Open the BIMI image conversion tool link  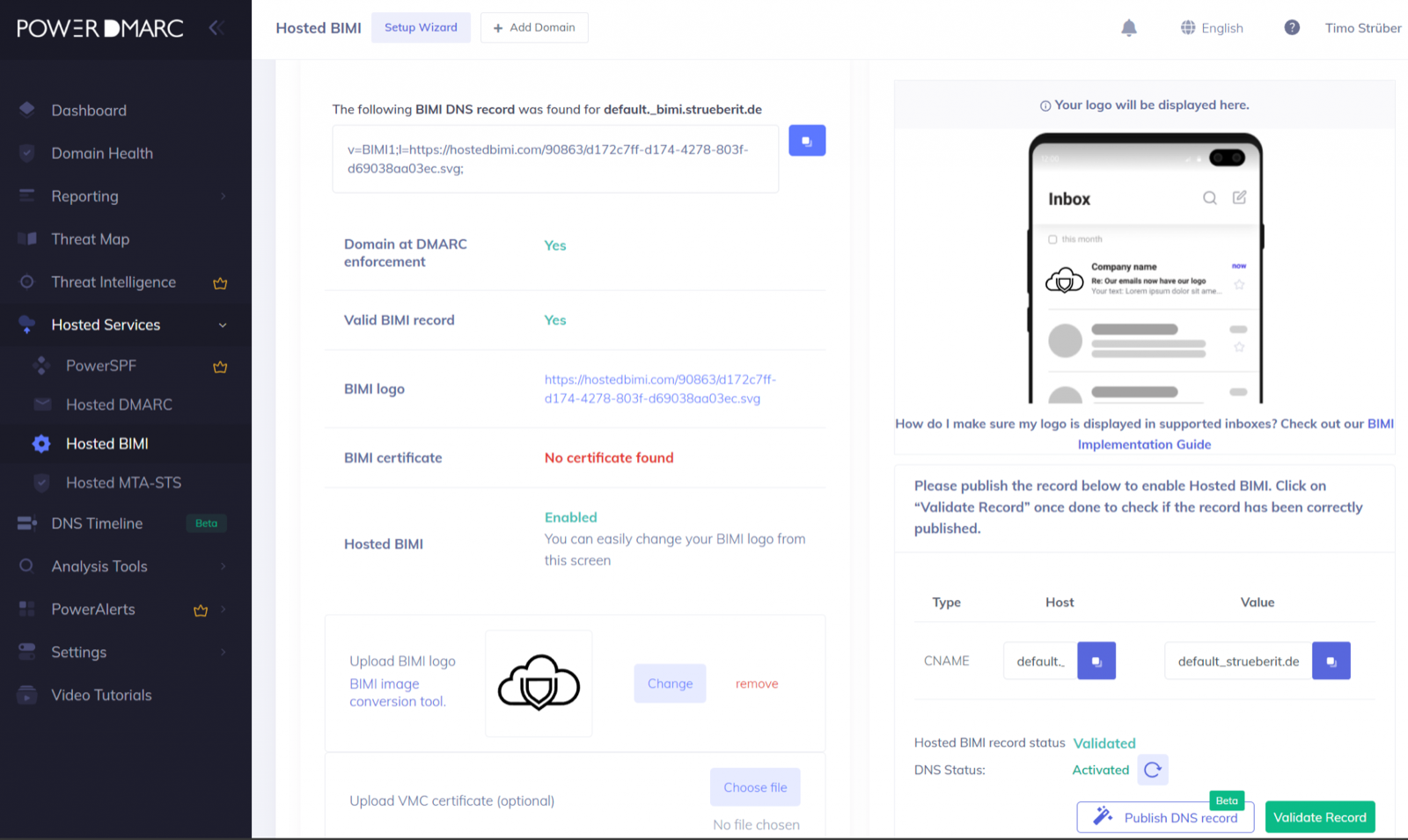397,692
